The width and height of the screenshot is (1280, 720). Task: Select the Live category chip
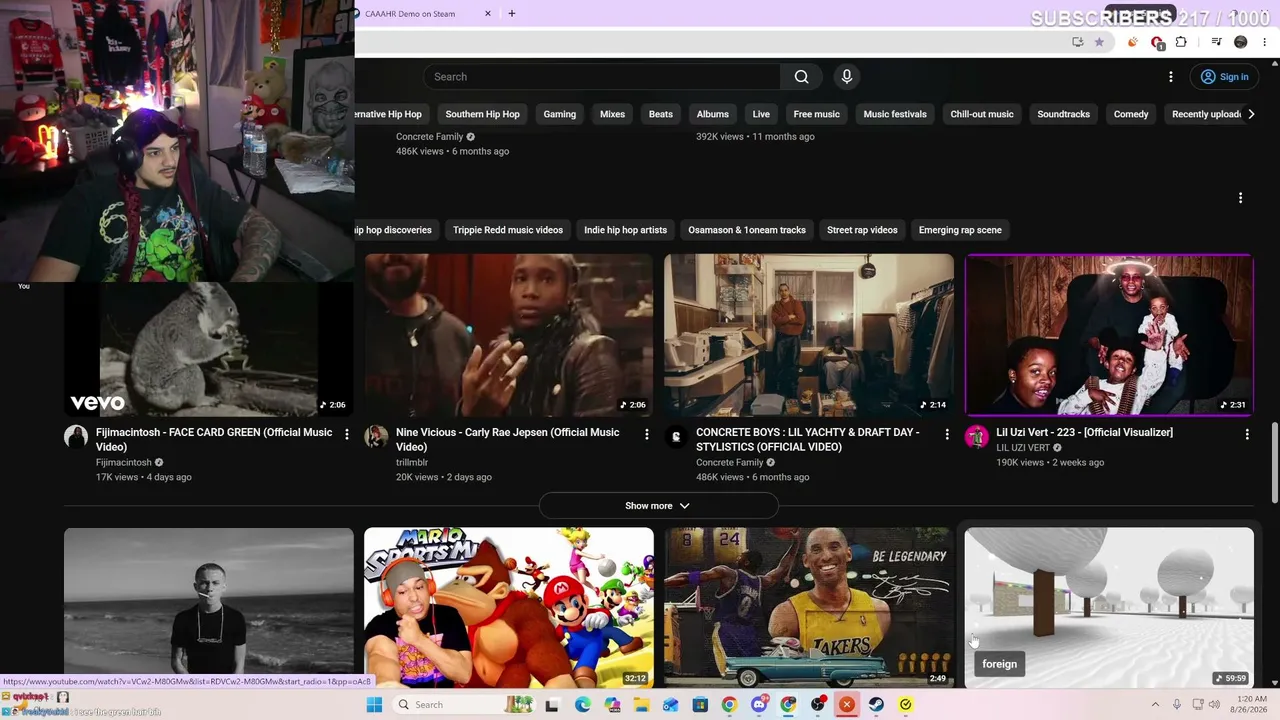[x=761, y=114]
